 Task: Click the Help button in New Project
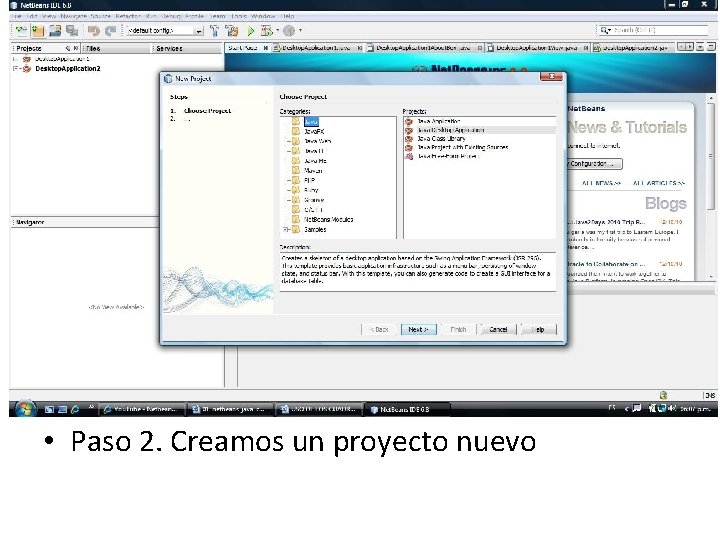tap(539, 330)
